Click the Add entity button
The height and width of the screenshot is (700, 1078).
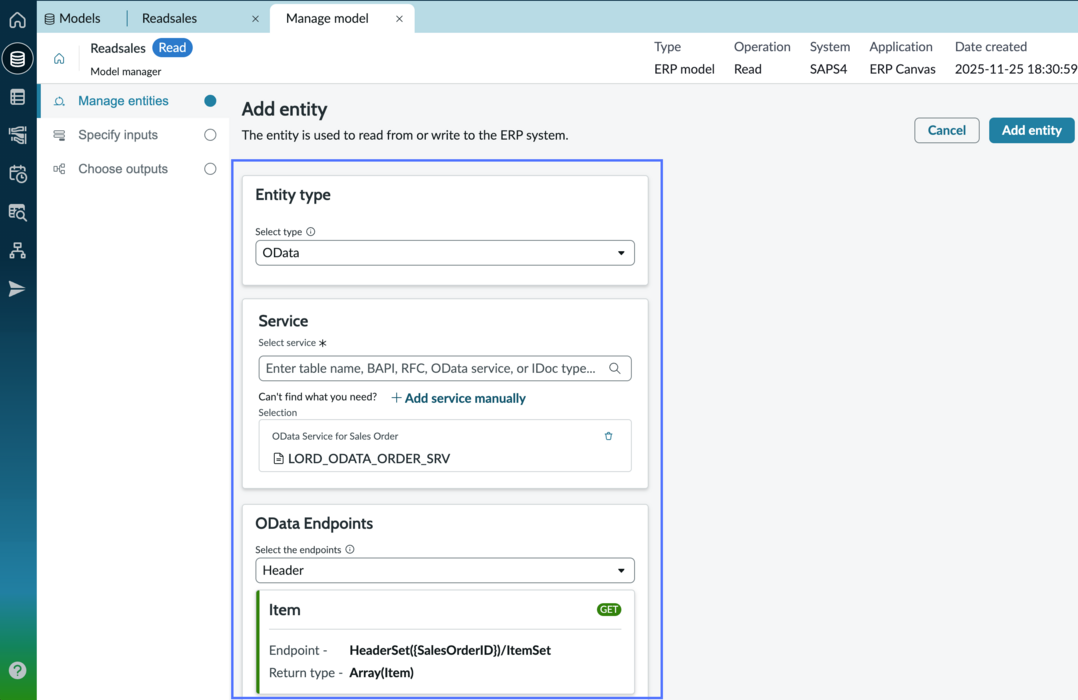click(x=1031, y=131)
